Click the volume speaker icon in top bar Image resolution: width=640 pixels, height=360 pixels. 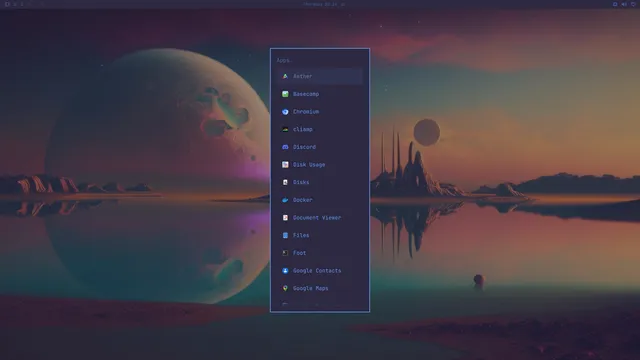[624, 4]
